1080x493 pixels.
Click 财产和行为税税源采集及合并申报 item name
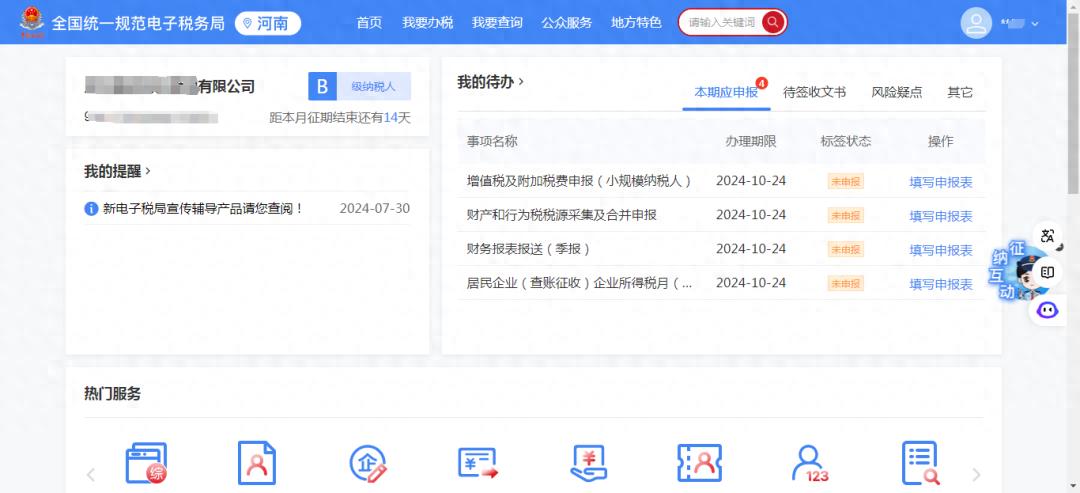pyautogui.click(x=562, y=215)
